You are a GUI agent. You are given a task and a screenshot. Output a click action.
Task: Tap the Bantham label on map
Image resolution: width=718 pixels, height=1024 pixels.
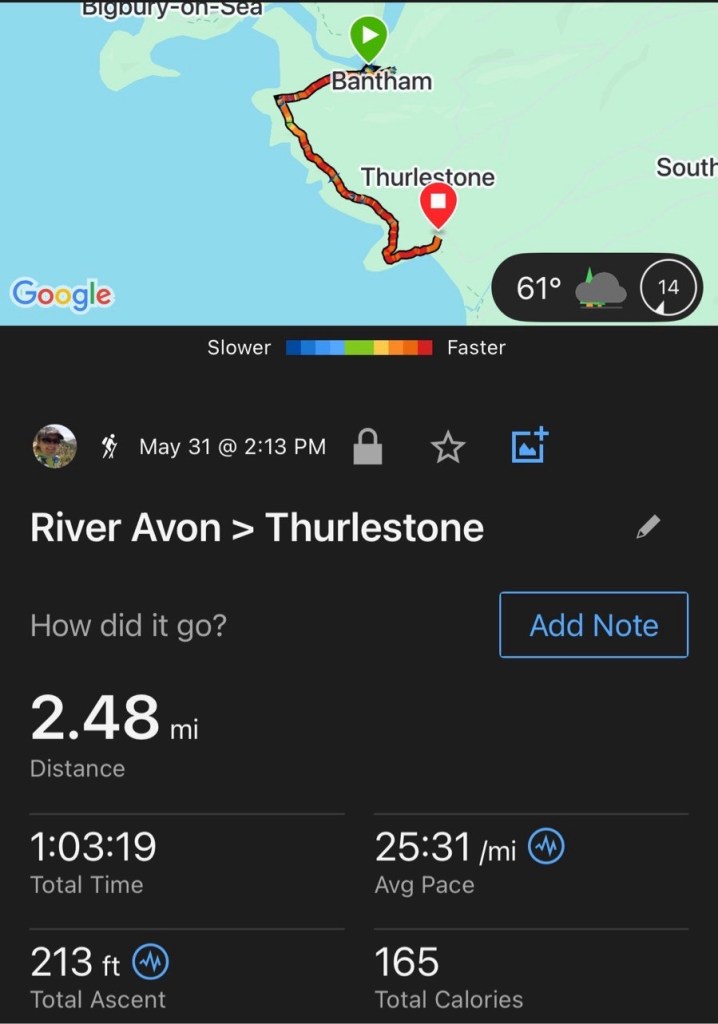tap(382, 82)
